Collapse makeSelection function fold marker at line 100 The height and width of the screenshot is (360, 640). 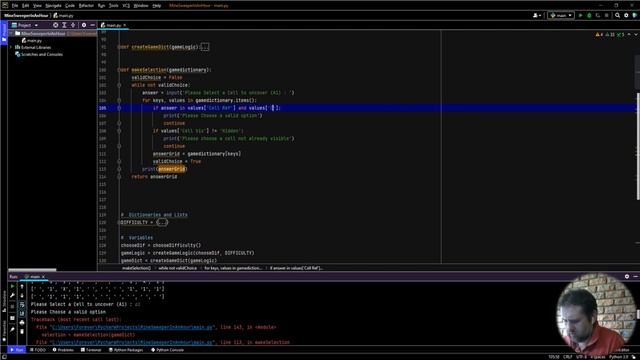(x=119, y=70)
